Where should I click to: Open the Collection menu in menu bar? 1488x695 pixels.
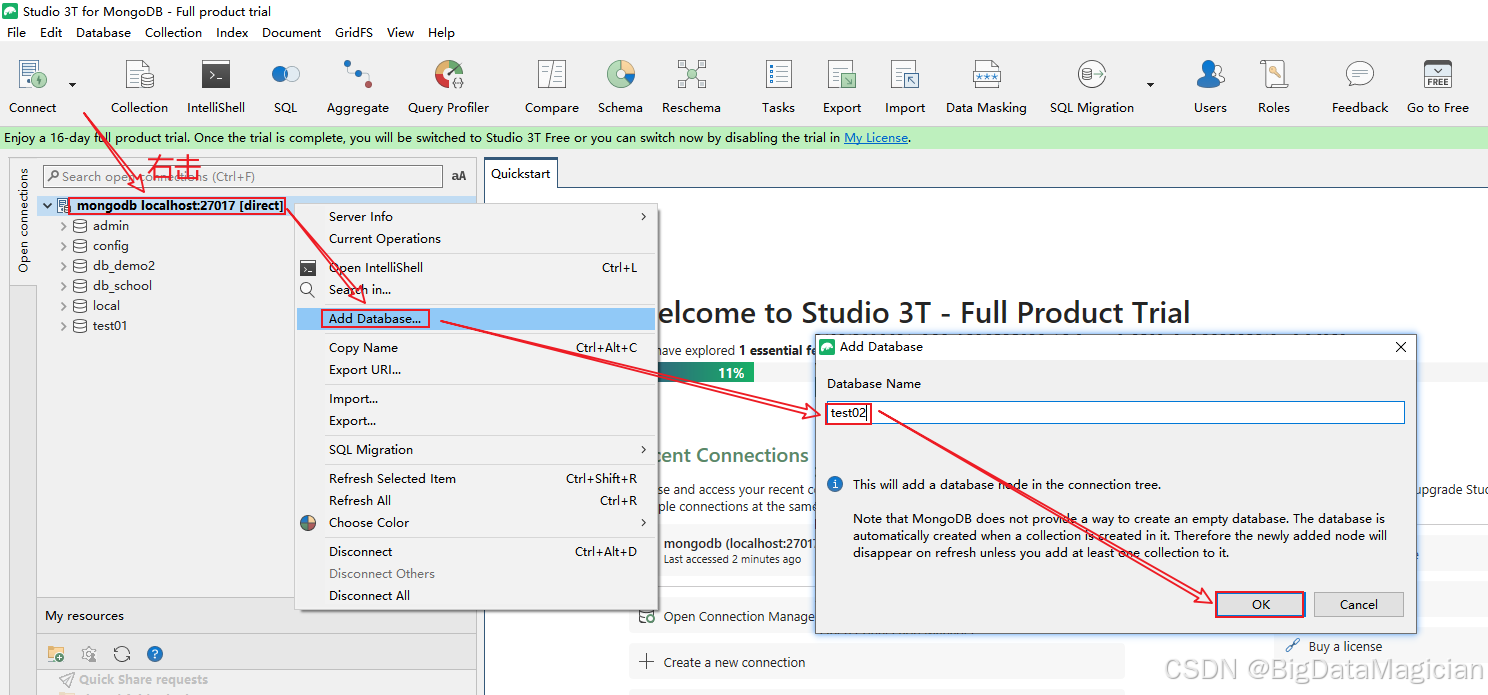click(173, 32)
